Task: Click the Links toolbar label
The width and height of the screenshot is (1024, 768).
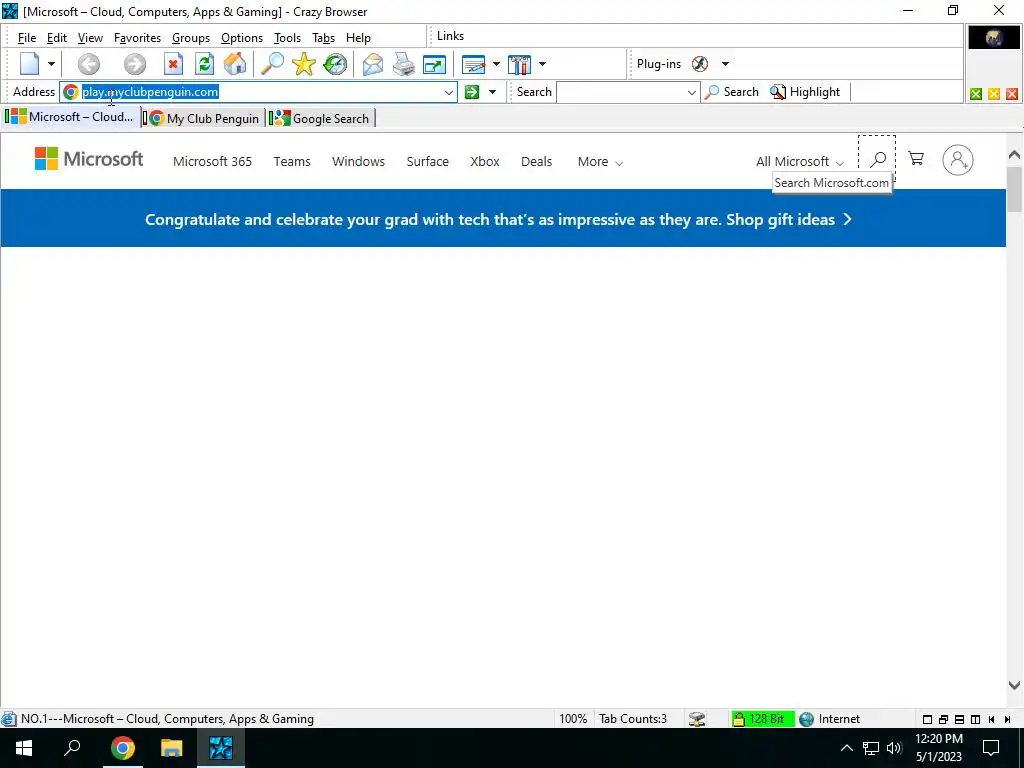Action: [451, 36]
